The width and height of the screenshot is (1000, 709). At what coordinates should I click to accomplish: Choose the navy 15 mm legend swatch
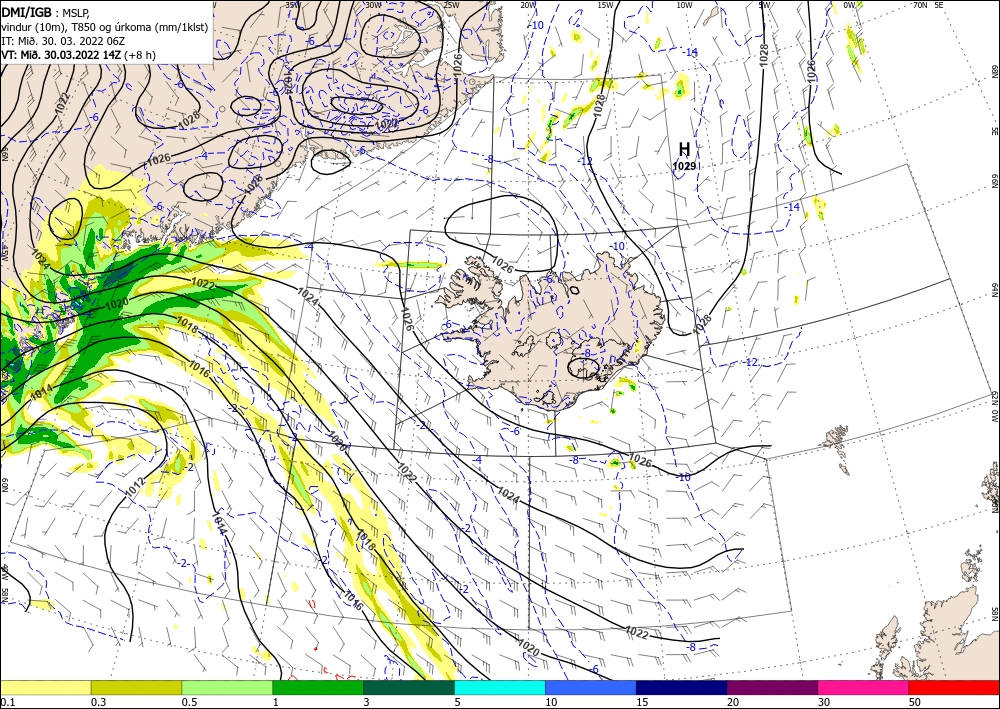(682, 687)
